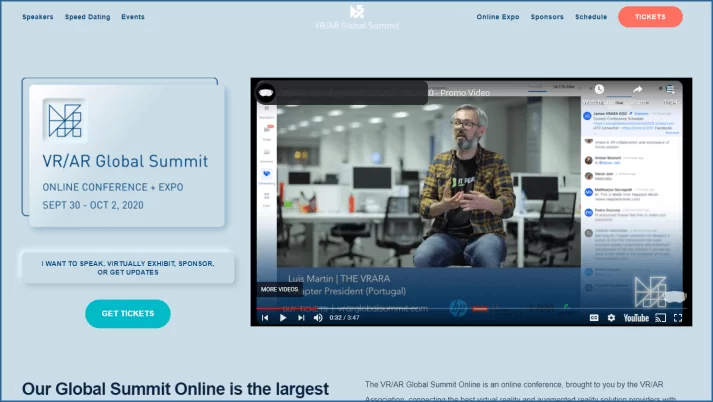Open the Speakers menu item

pos(38,17)
